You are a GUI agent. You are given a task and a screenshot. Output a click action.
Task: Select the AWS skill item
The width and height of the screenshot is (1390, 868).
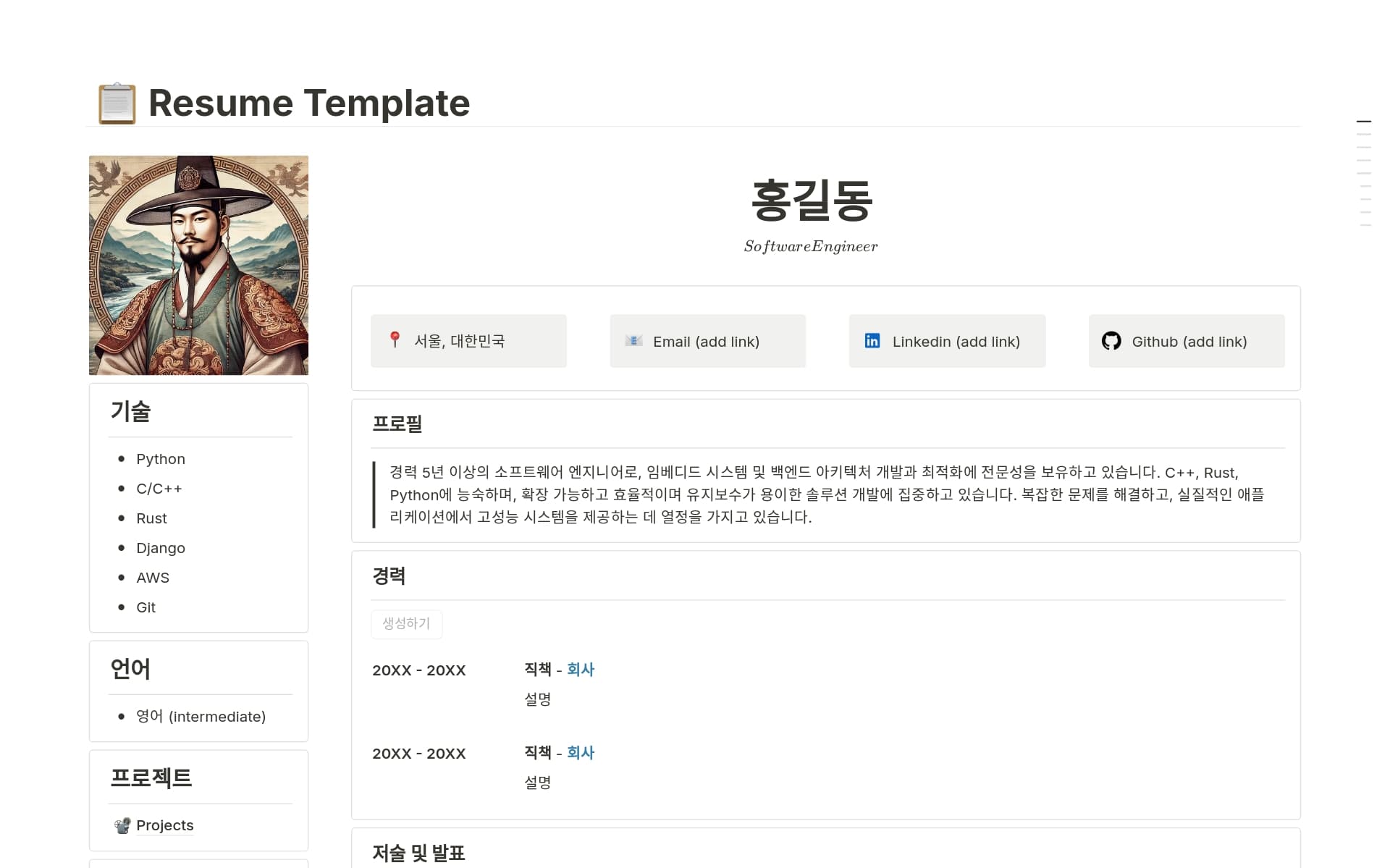click(x=153, y=578)
